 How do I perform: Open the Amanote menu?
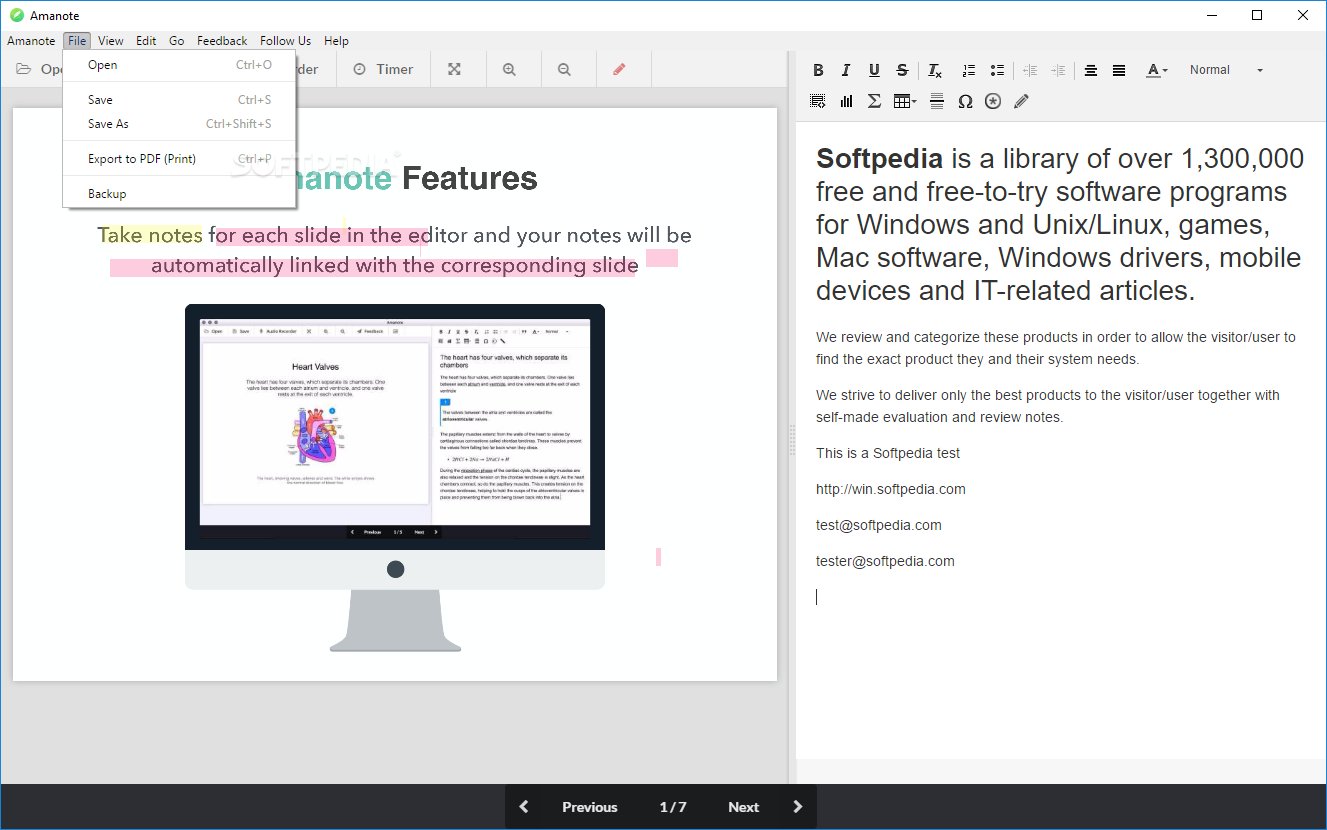point(31,41)
